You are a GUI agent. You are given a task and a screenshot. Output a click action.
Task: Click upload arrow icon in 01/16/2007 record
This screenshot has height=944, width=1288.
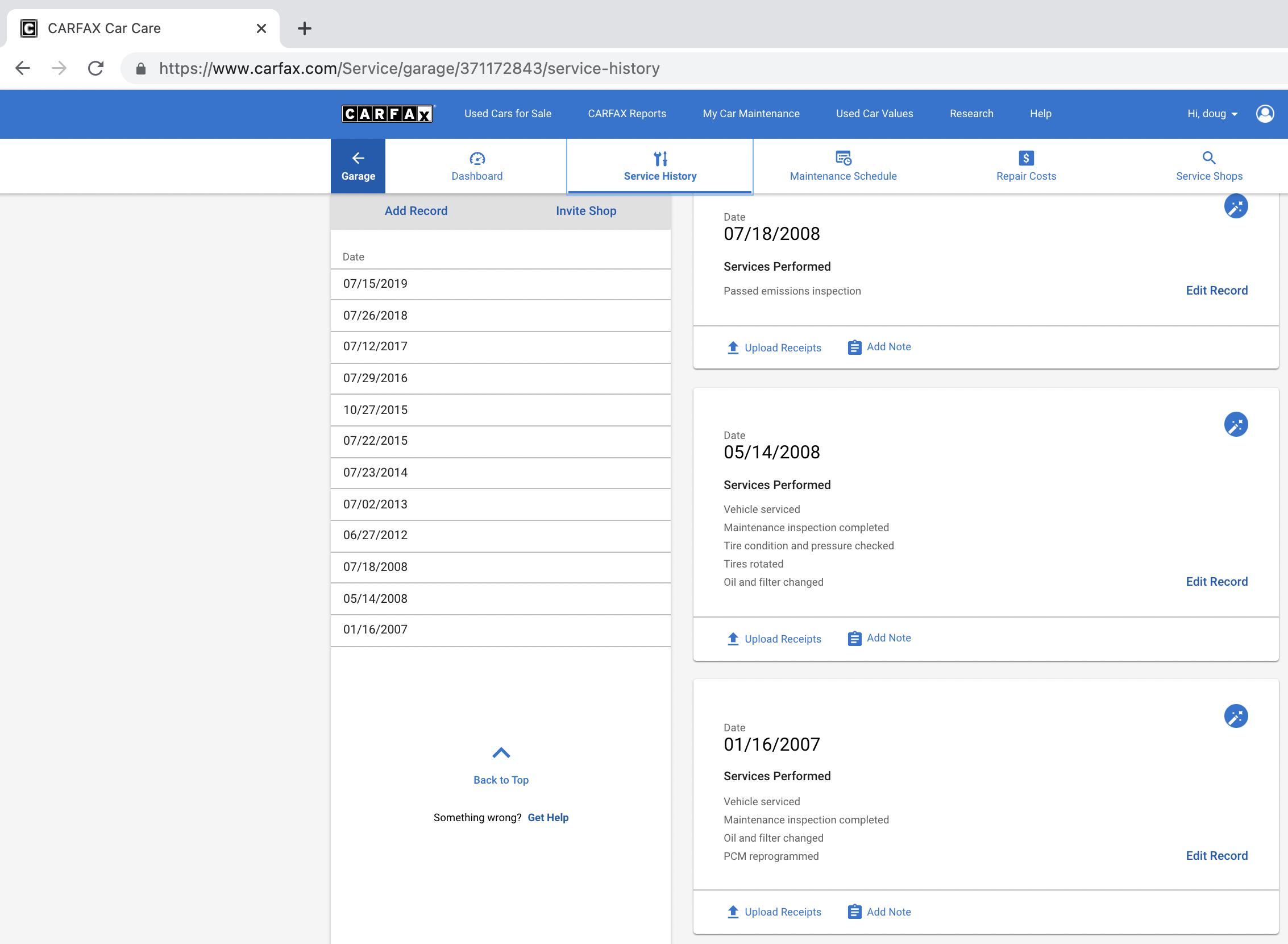pos(733,912)
